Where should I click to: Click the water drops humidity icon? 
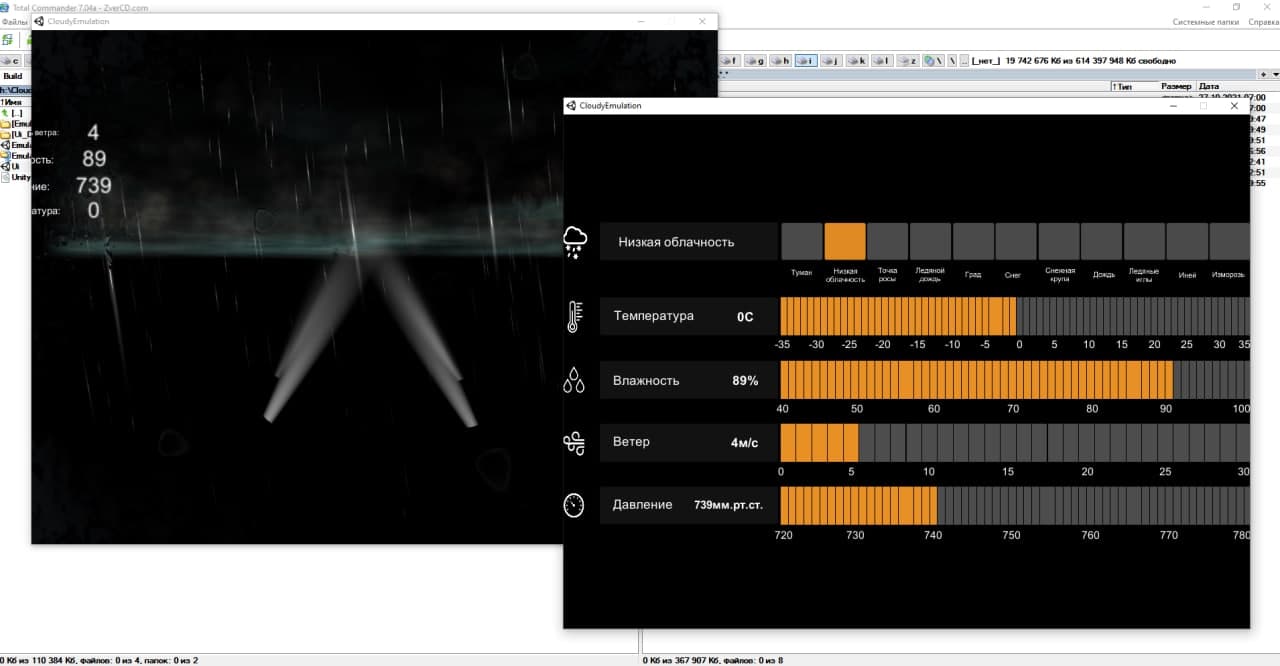pyautogui.click(x=574, y=380)
